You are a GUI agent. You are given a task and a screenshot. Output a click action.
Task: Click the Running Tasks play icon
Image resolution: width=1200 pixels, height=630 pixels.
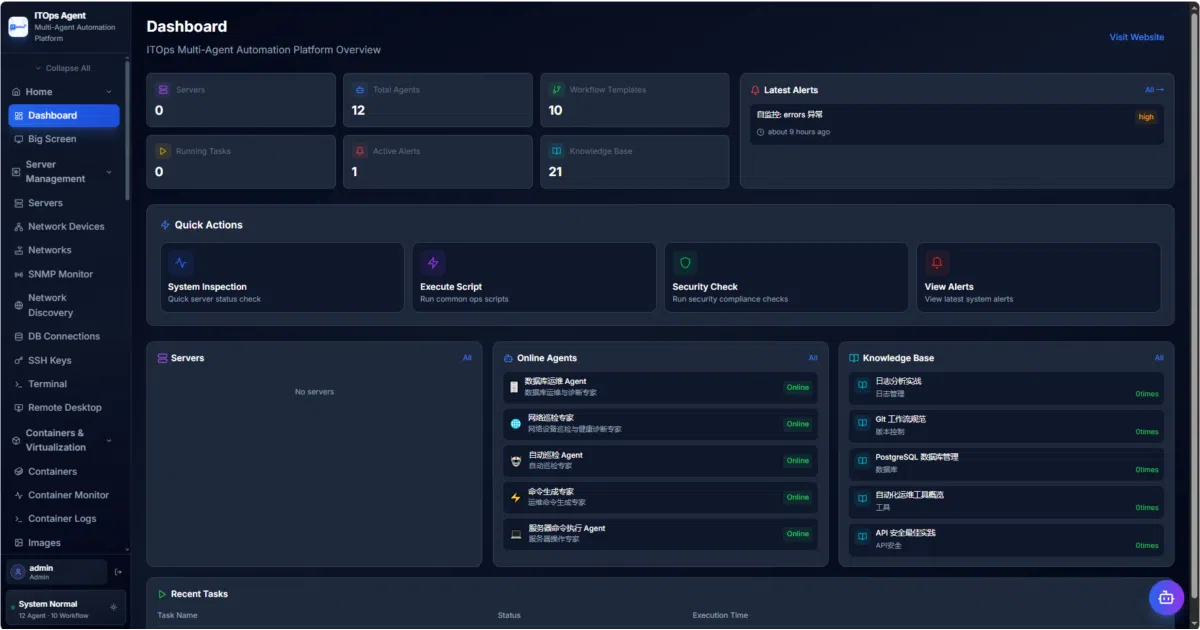point(163,151)
